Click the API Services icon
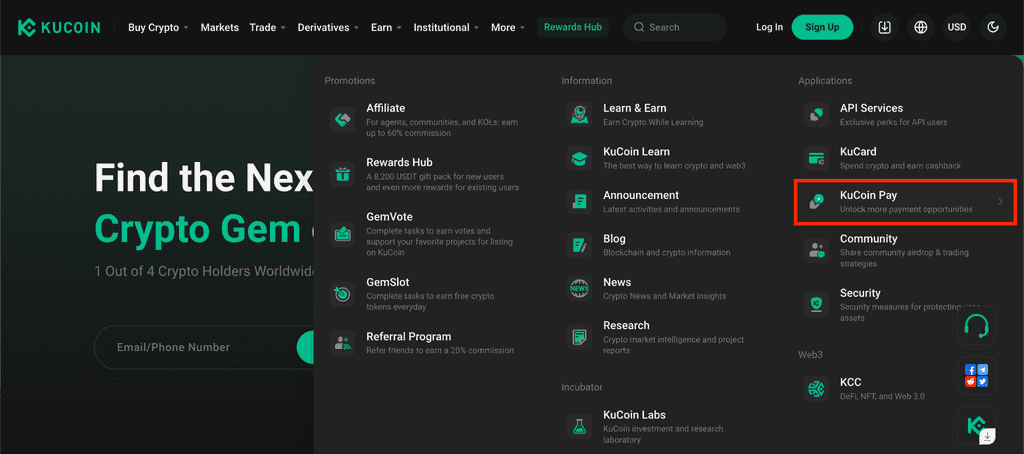Viewport: 1024px width, 454px height. 816,114
